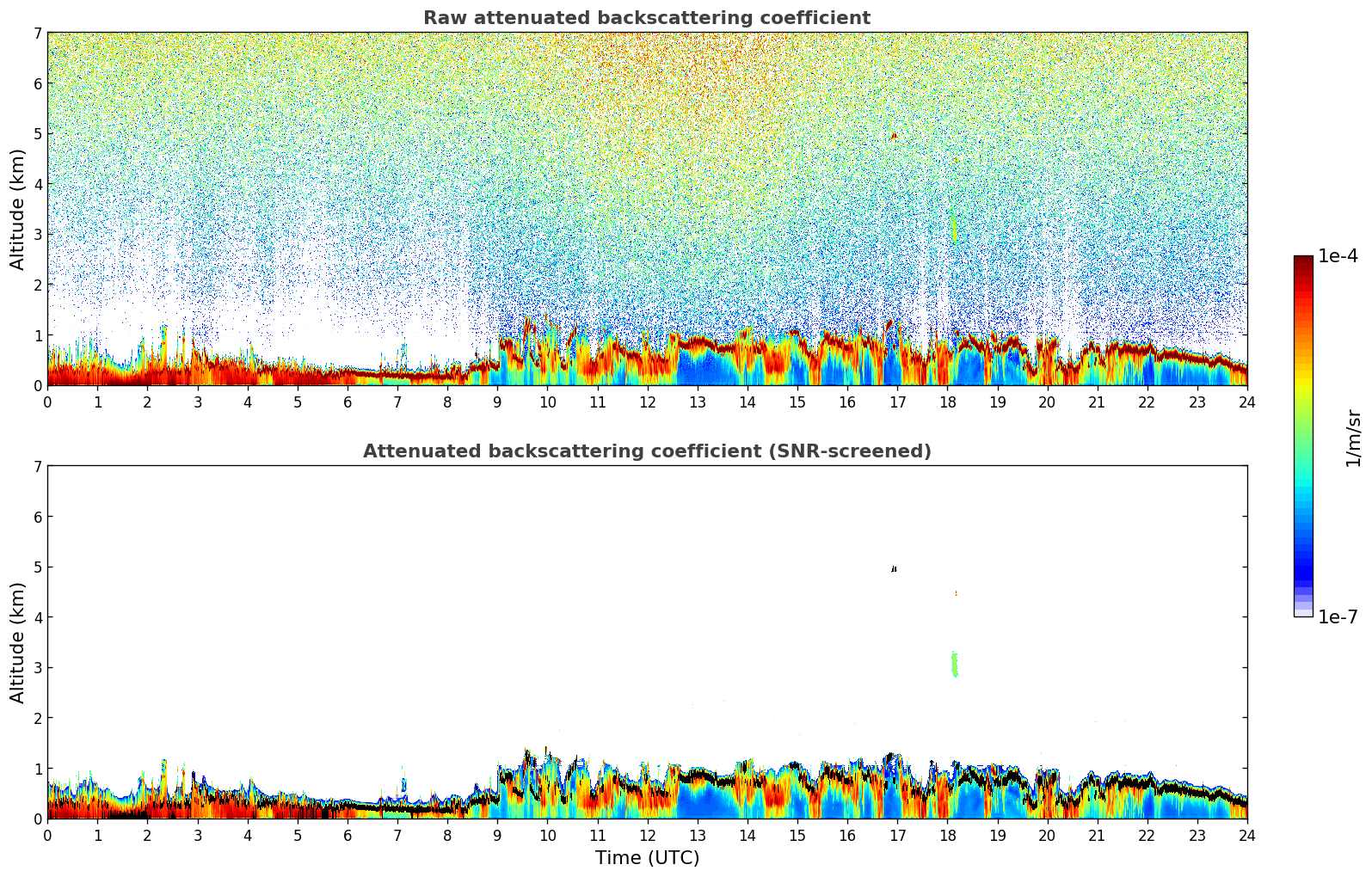Click the "Raw attenuated backscattering coefficient" title
1372x877 pixels.
tap(646, 18)
